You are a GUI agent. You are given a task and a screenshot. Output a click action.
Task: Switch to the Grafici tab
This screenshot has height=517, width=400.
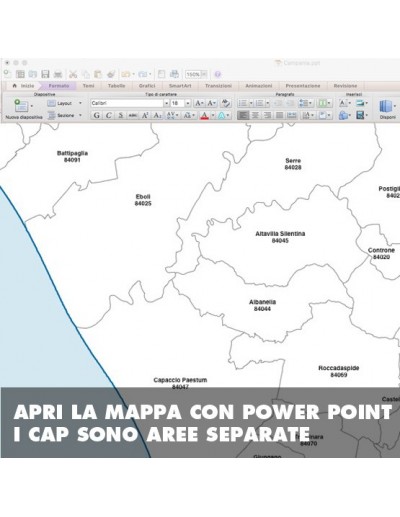pos(147,86)
